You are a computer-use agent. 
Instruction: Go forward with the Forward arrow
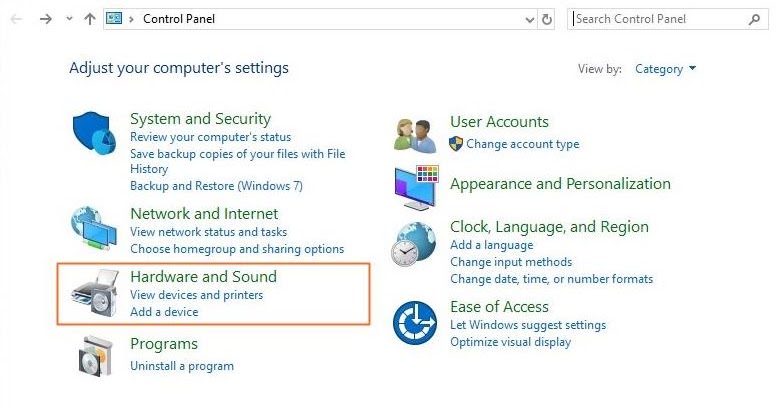pos(45,19)
